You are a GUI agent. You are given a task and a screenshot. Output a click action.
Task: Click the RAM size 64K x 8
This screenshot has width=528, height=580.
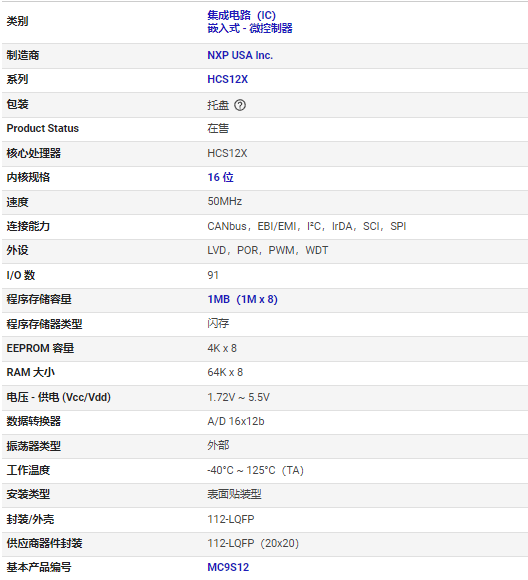(225, 372)
